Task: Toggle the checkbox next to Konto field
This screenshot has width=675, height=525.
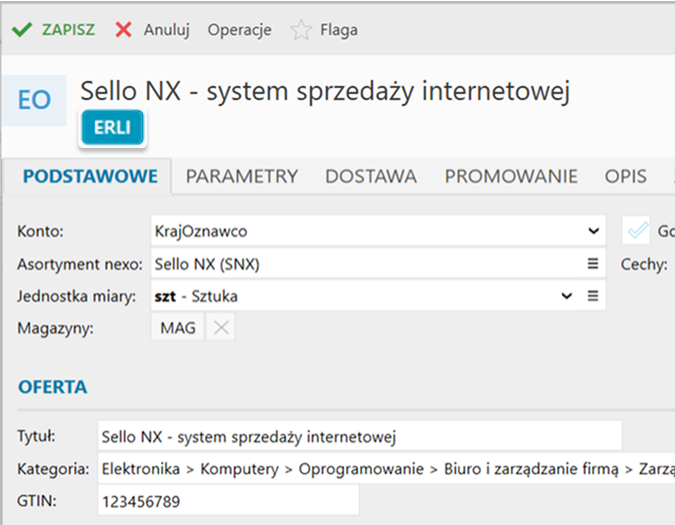Action: pyautogui.click(x=636, y=231)
